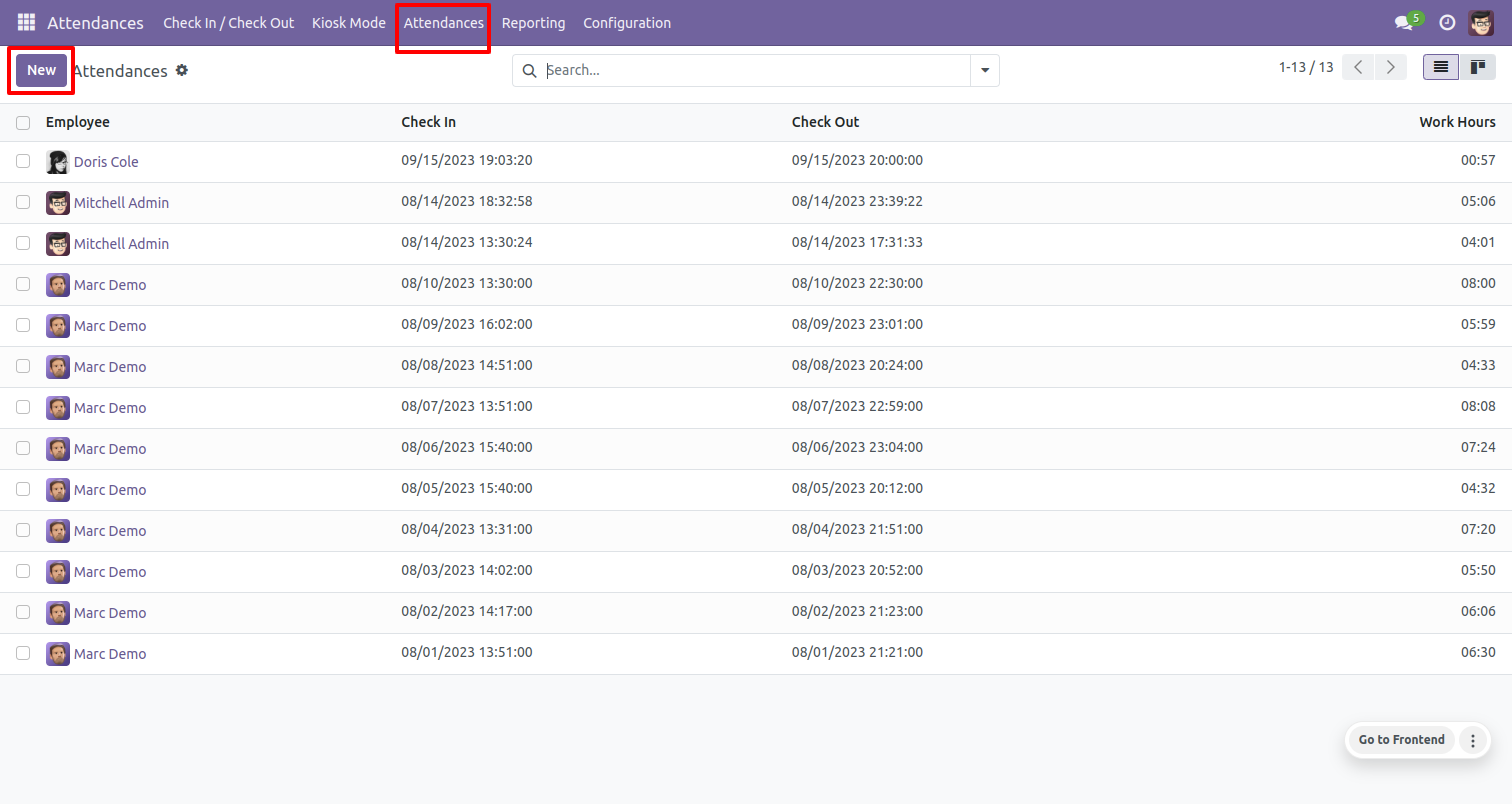Click Go to Frontend button

click(1401, 740)
